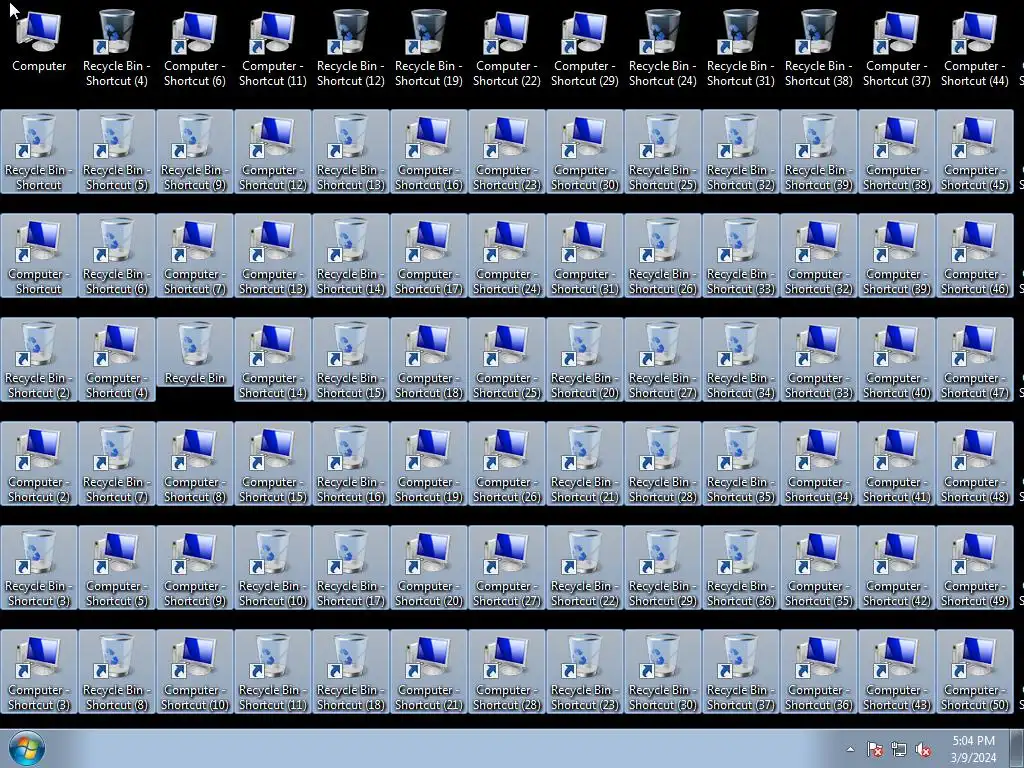Click Recycle Bin - Shortcut (9) icon
Viewport: 1024px width, 768px height.
pos(195,151)
